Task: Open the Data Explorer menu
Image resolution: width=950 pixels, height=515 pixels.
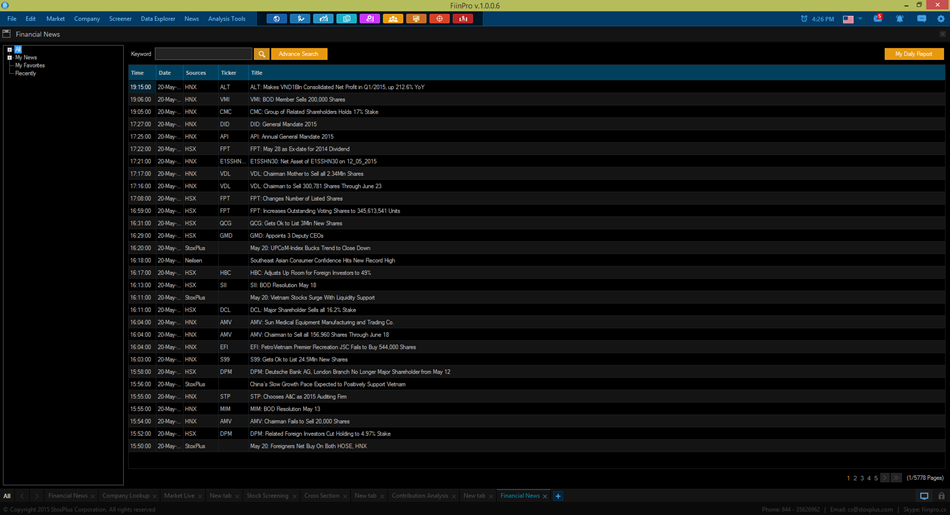Action: point(158,19)
